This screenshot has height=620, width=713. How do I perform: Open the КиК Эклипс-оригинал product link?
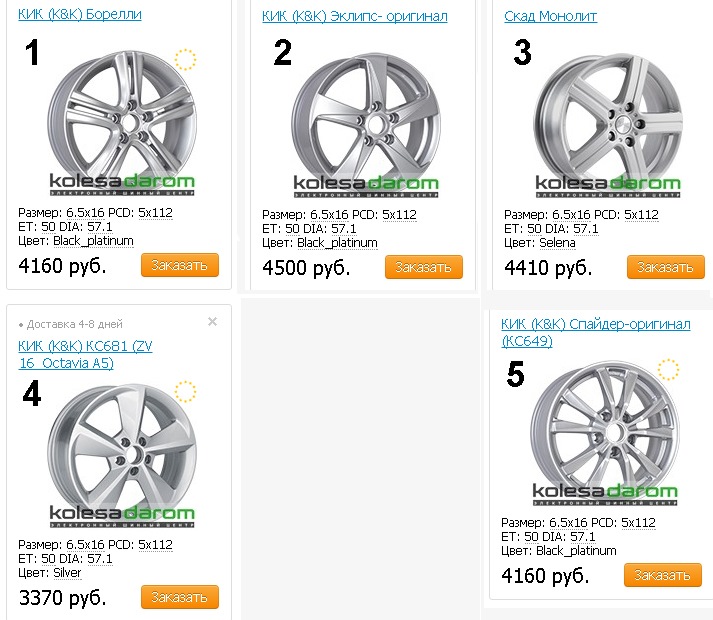click(x=354, y=16)
